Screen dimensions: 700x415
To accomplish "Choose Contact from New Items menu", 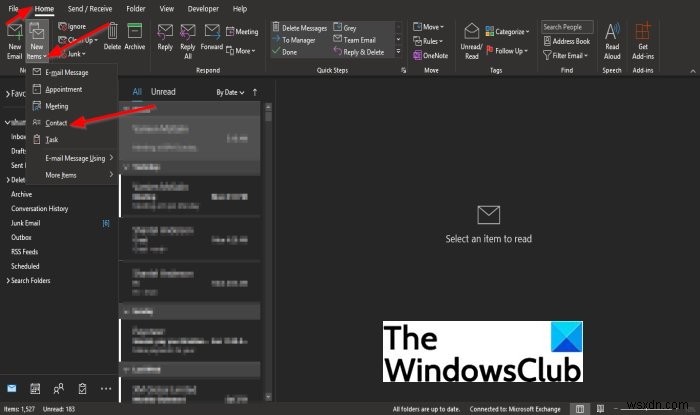I will coord(71,123).
